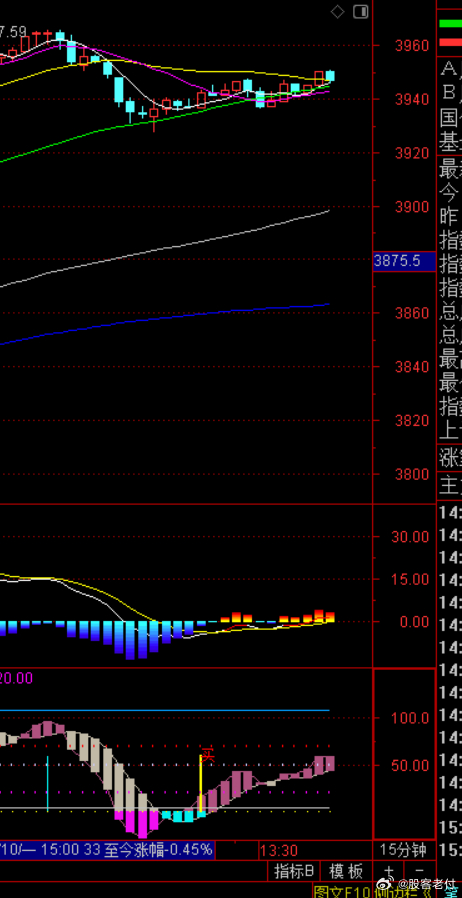Click the 3860 price axis label
The height and width of the screenshot is (898, 462).
(411, 313)
